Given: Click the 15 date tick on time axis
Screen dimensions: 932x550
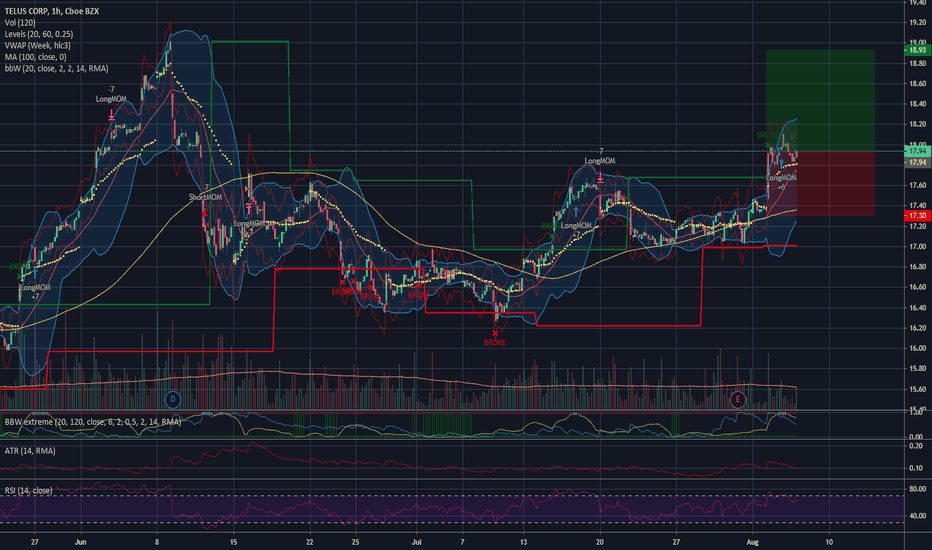Looking at the screenshot, I should click(x=234, y=542).
